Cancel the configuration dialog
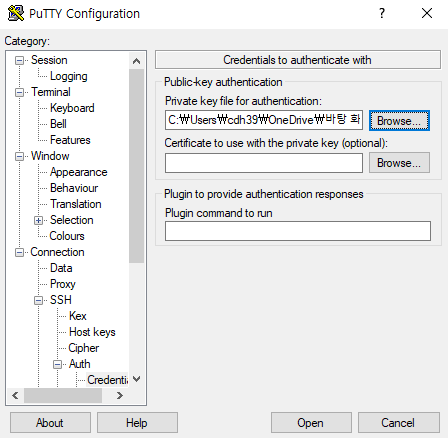The height and width of the screenshot is (438, 448). [398, 423]
